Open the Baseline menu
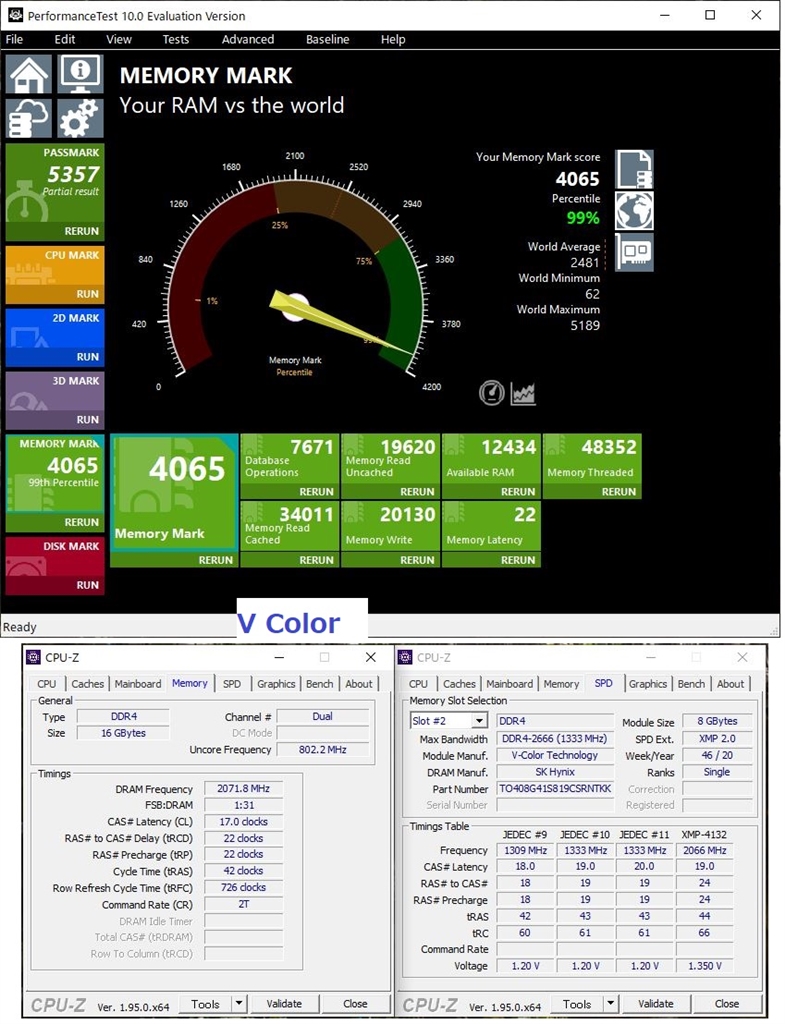 327,39
